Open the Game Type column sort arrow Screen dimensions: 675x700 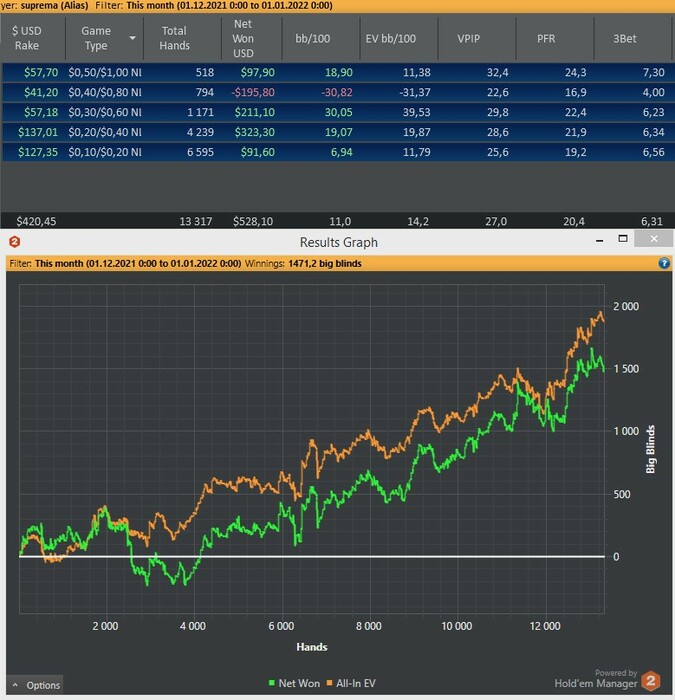132,38
